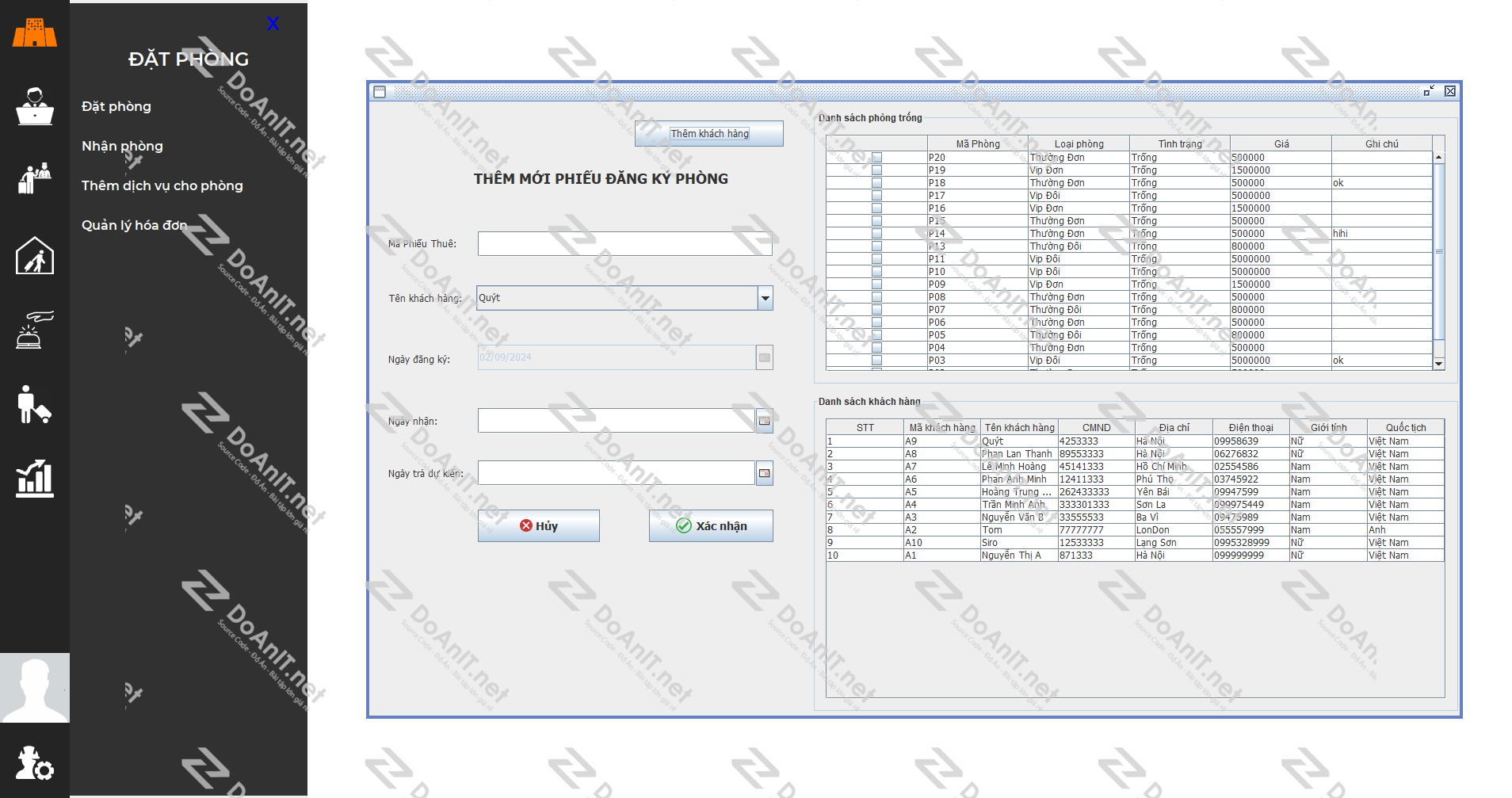Click the LonDon address cell

(1174, 530)
